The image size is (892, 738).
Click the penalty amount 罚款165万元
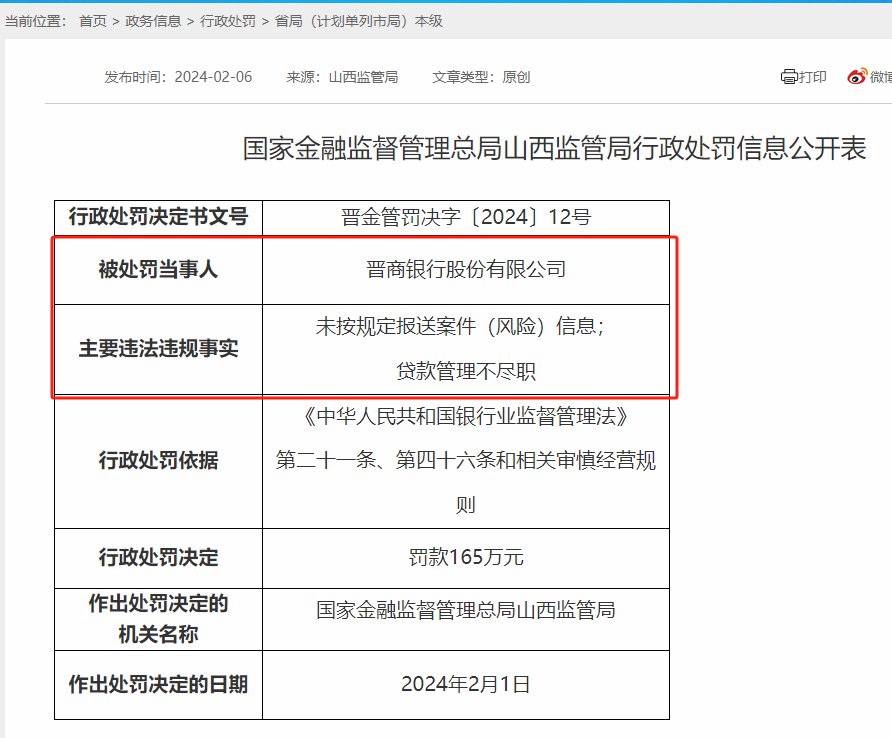tap(466, 557)
